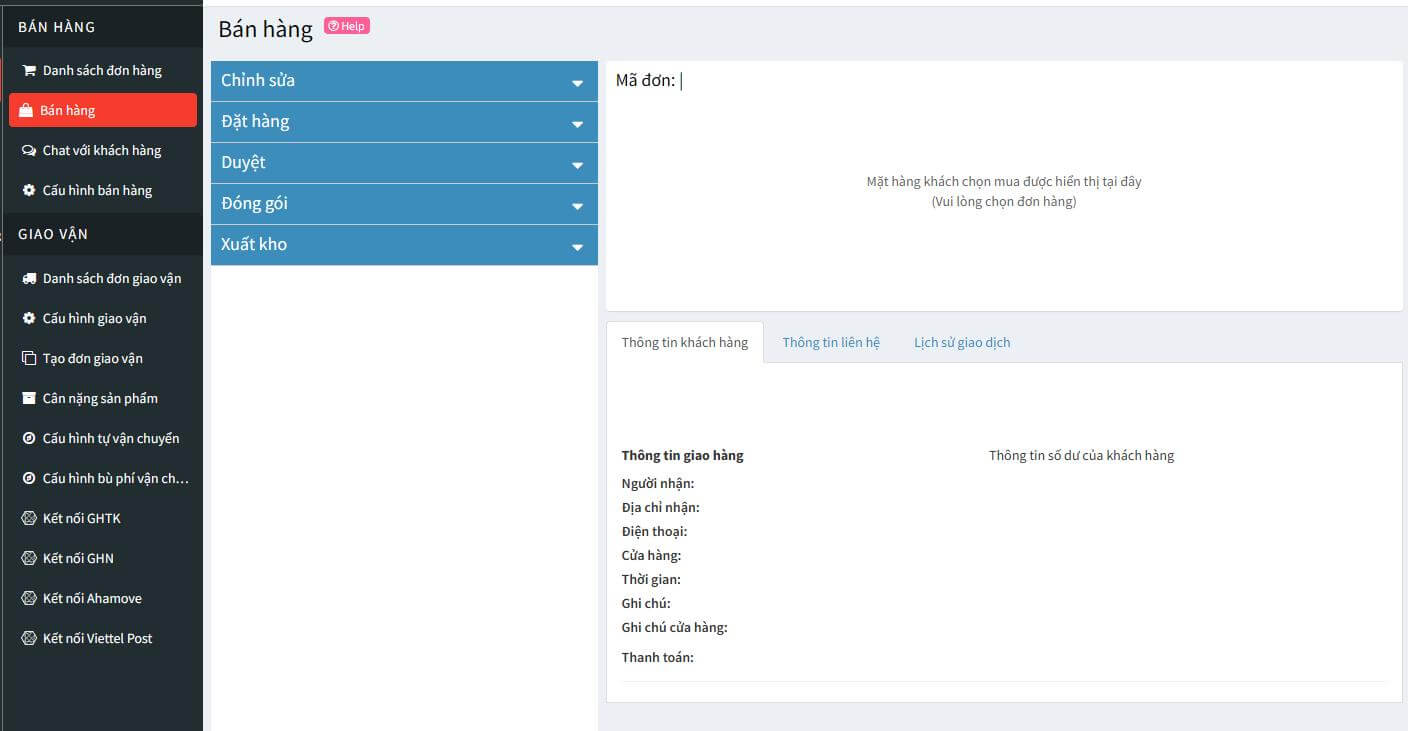Click the gear icon for Cấu hình giao vận

29,319
